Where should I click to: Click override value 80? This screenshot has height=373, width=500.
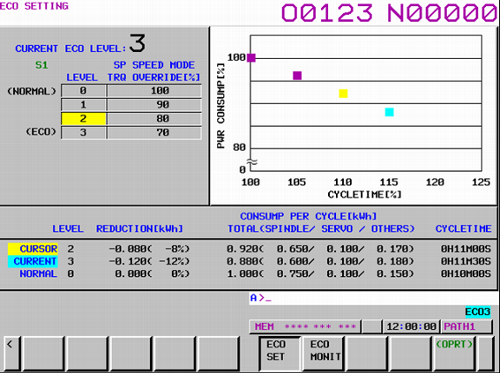coord(154,119)
